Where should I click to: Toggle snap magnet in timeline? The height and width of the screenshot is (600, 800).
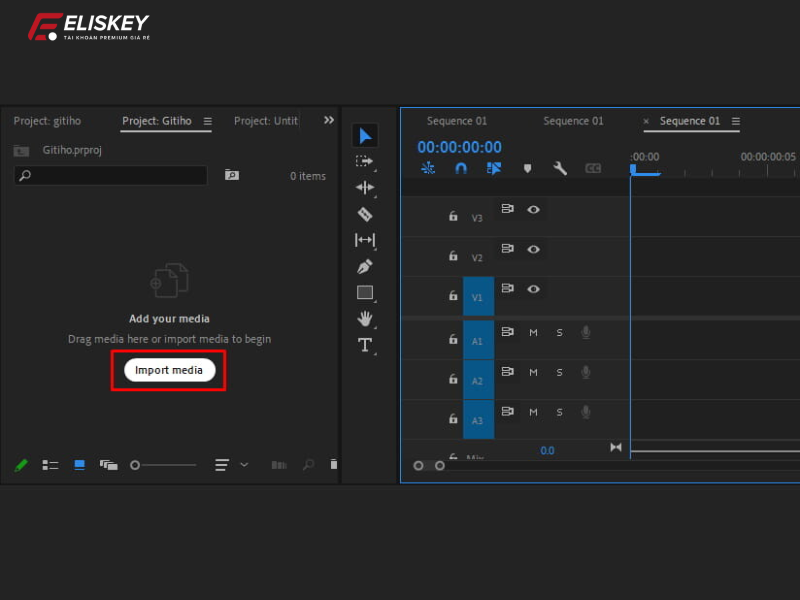[x=461, y=169]
